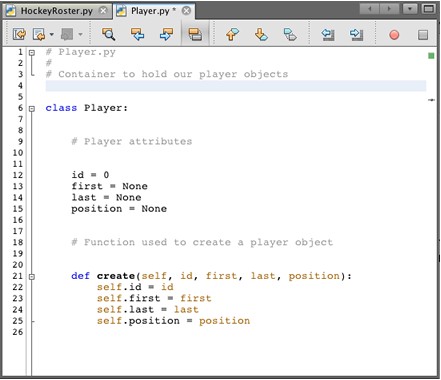Screen dimensions: 441x380
Task: Go to next bookmark icon
Action: pos(261,34)
